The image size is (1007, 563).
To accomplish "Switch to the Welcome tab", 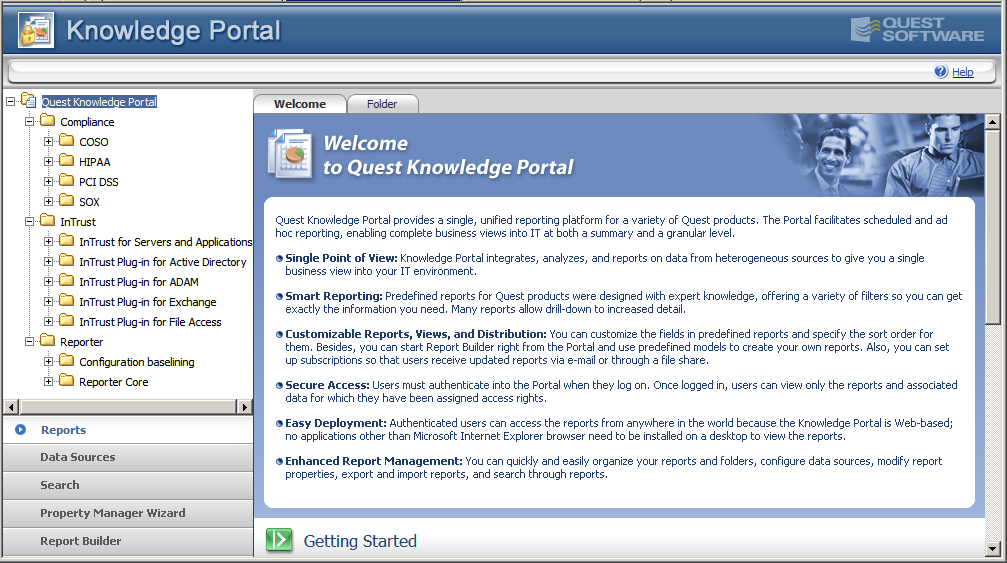I will click(x=300, y=104).
